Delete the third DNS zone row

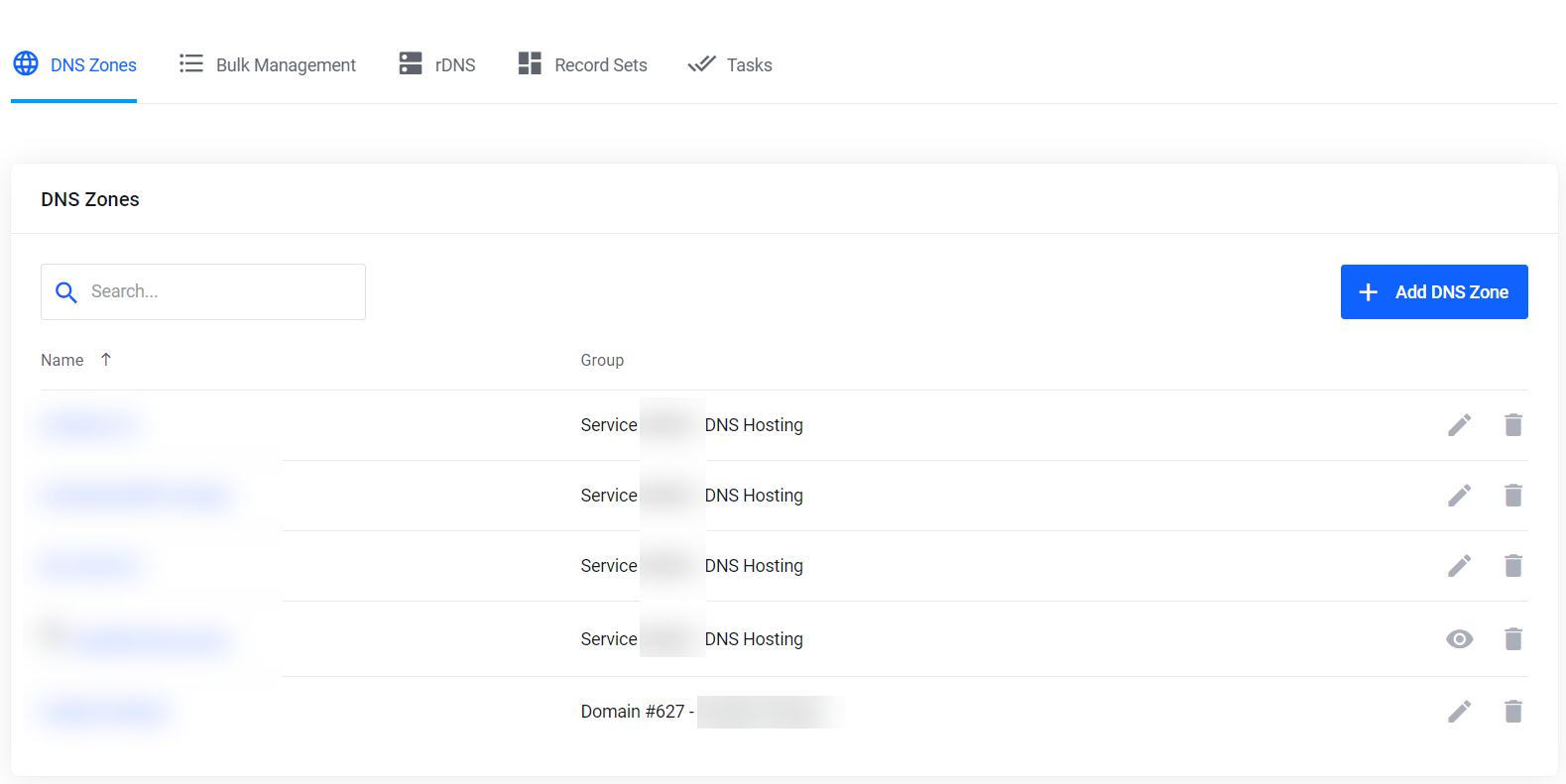(1512, 566)
